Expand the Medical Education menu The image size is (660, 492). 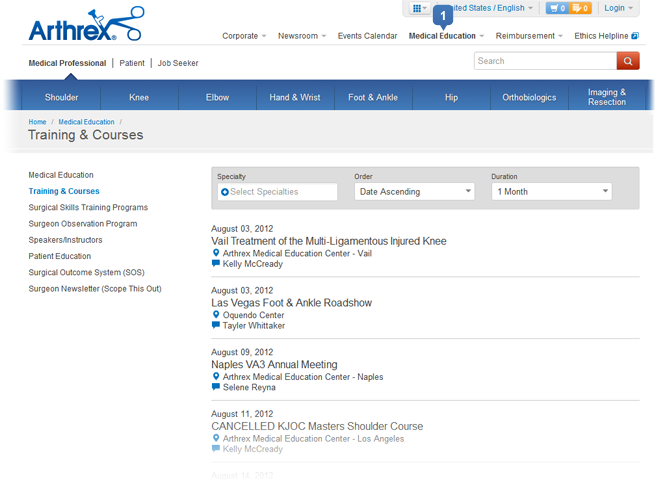tap(446, 36)
